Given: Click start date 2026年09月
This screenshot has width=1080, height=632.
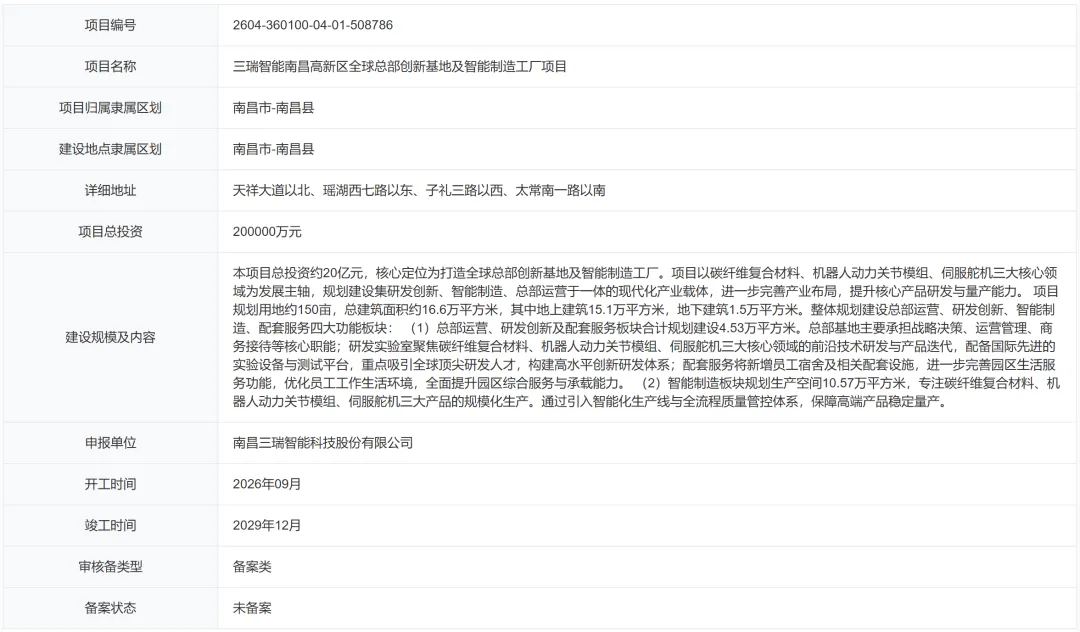Looking at the screenshot, I should [267, 484].
